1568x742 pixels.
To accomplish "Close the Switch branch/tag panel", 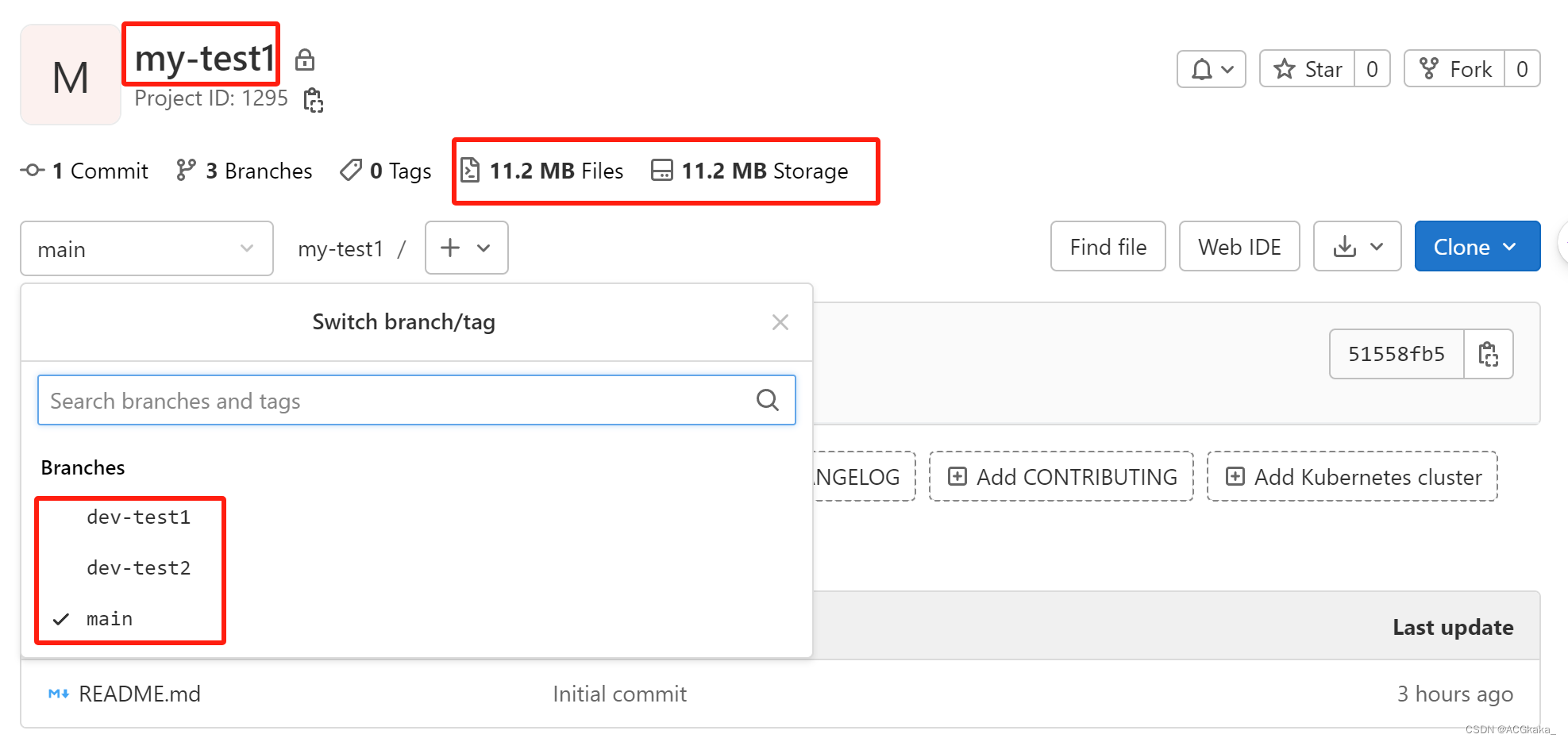I will coord(780,322).
